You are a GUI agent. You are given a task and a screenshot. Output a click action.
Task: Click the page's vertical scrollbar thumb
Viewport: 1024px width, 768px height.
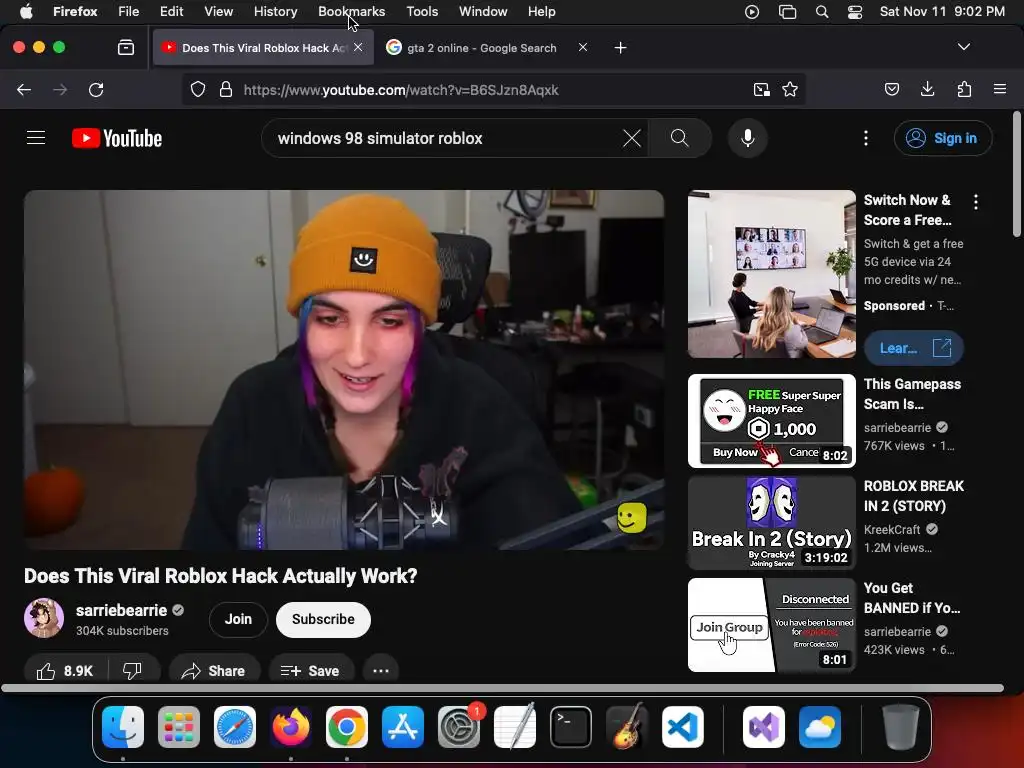pos(1017,174)
